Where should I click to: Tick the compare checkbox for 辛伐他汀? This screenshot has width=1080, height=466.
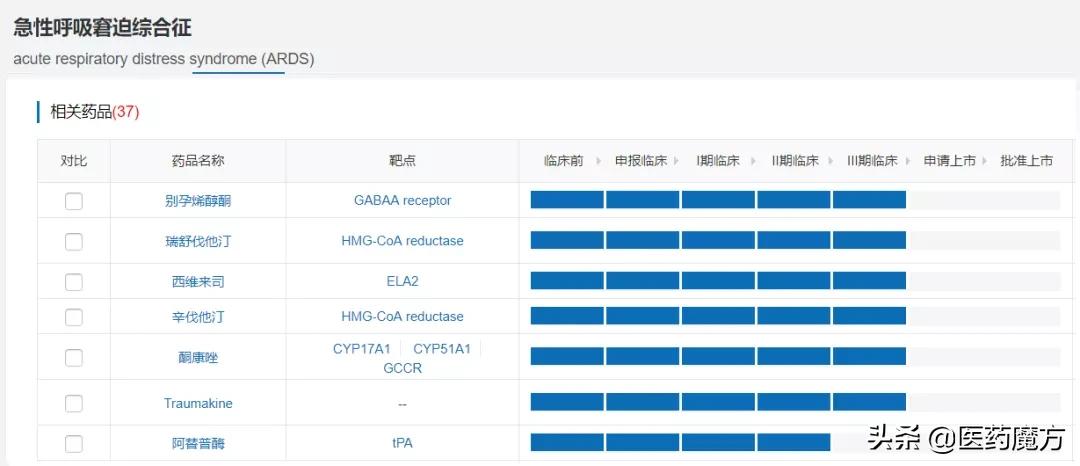point(74,317)
